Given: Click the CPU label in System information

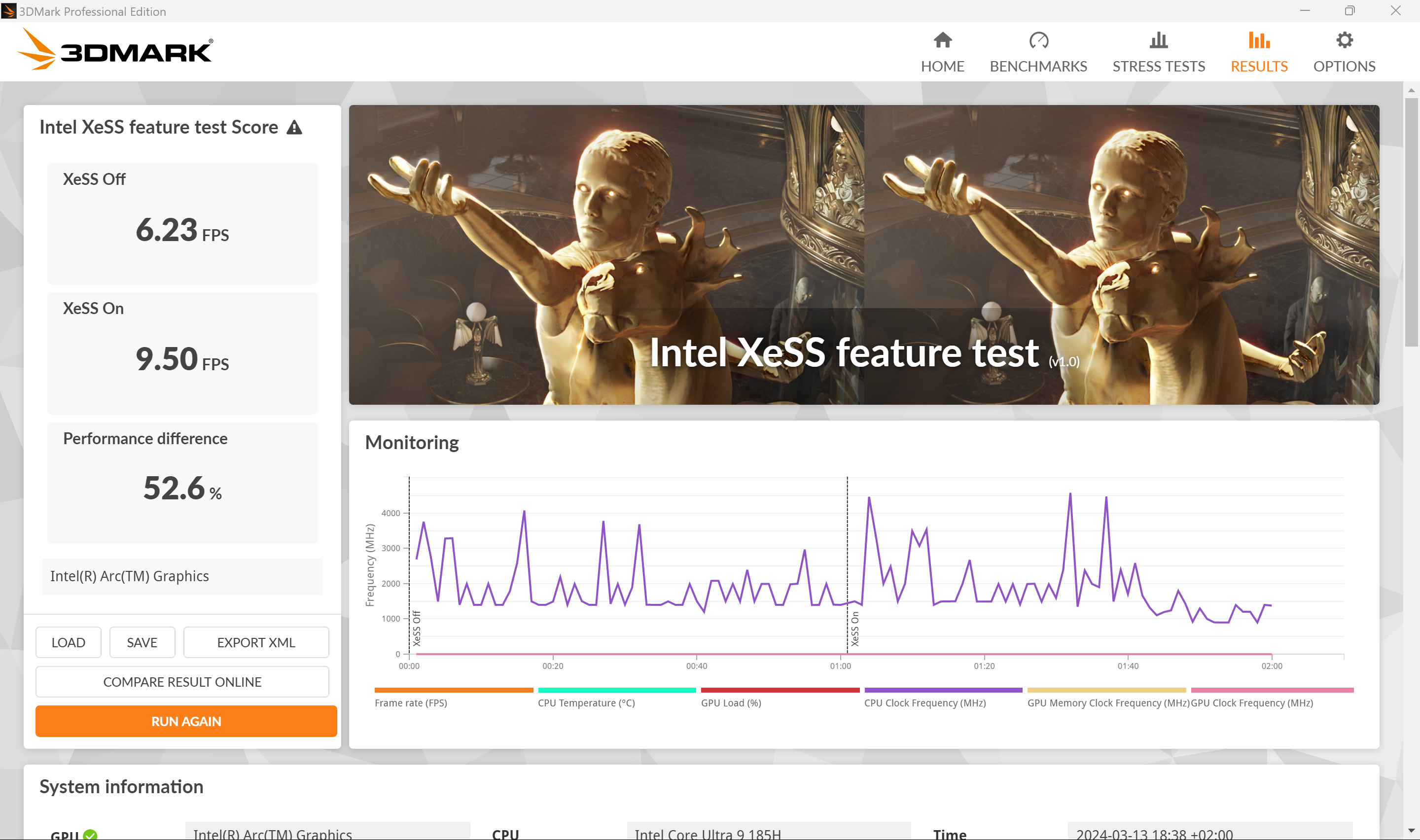Looking at the screenshot, I should click(x=505, y=835).
